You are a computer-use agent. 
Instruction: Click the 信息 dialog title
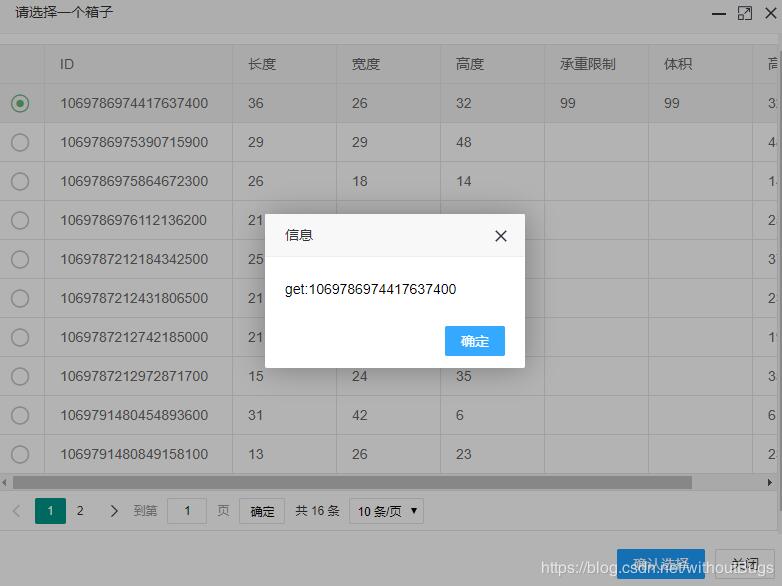coord(299,235)
